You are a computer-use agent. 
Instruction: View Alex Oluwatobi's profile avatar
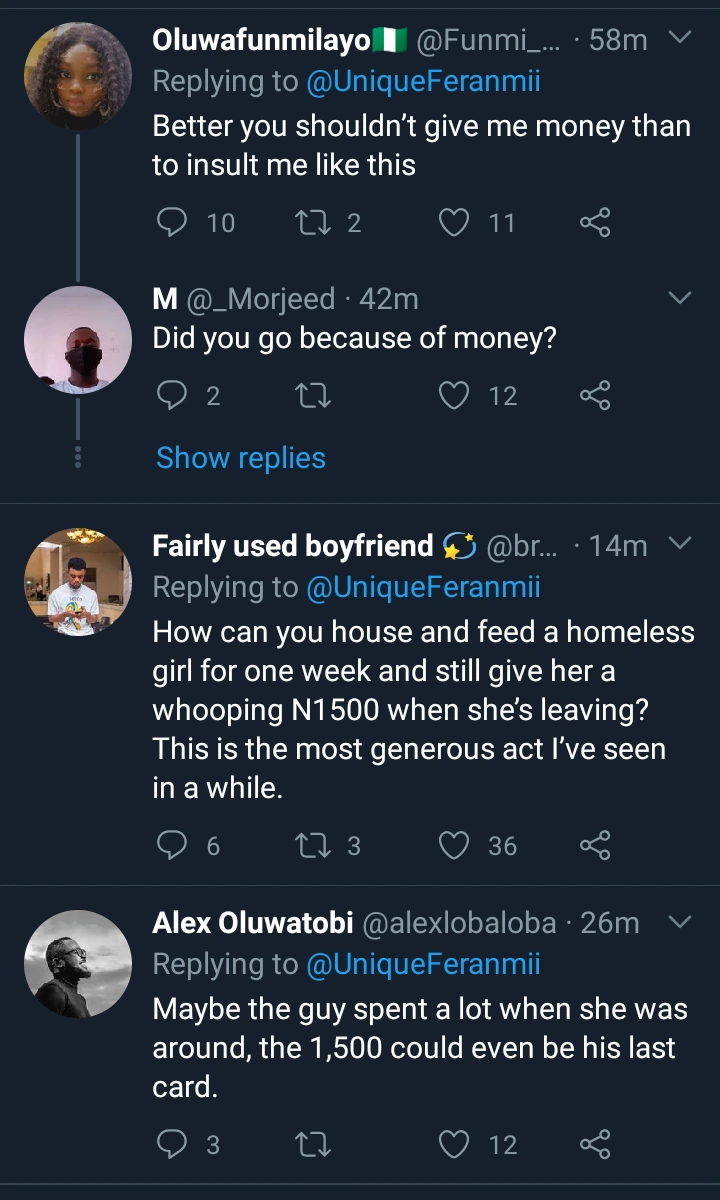pyautogui.click(x=78, y=963)
